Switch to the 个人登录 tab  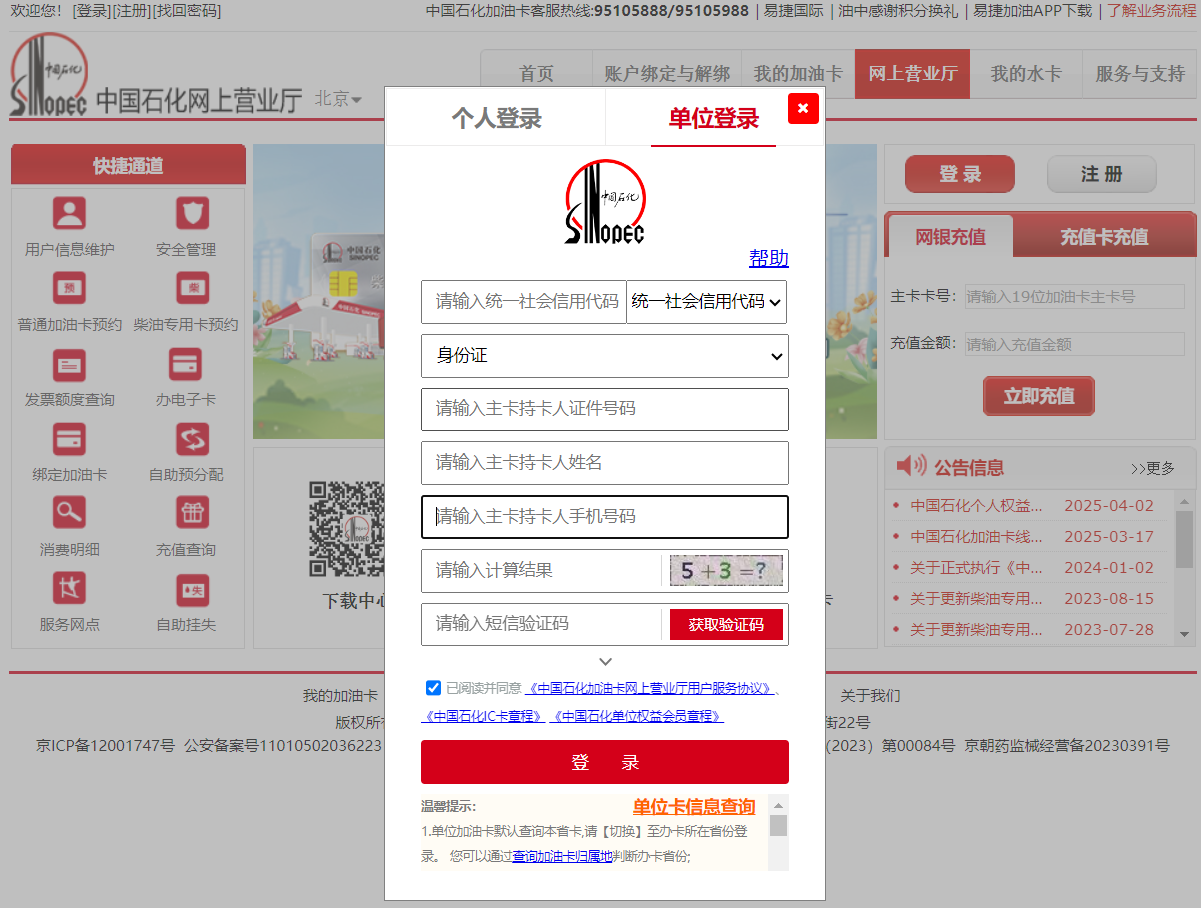click(496, 118)
